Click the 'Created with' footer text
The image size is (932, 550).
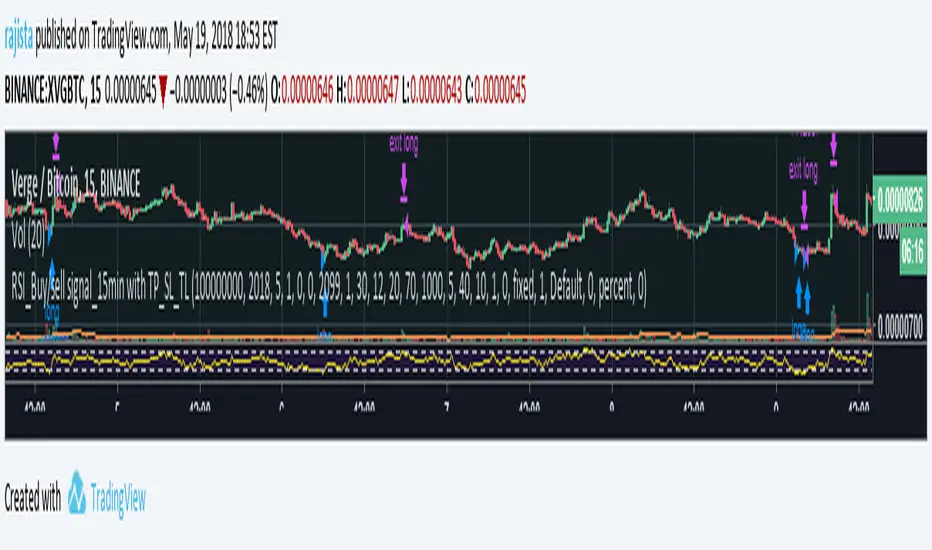pos(33,498)
